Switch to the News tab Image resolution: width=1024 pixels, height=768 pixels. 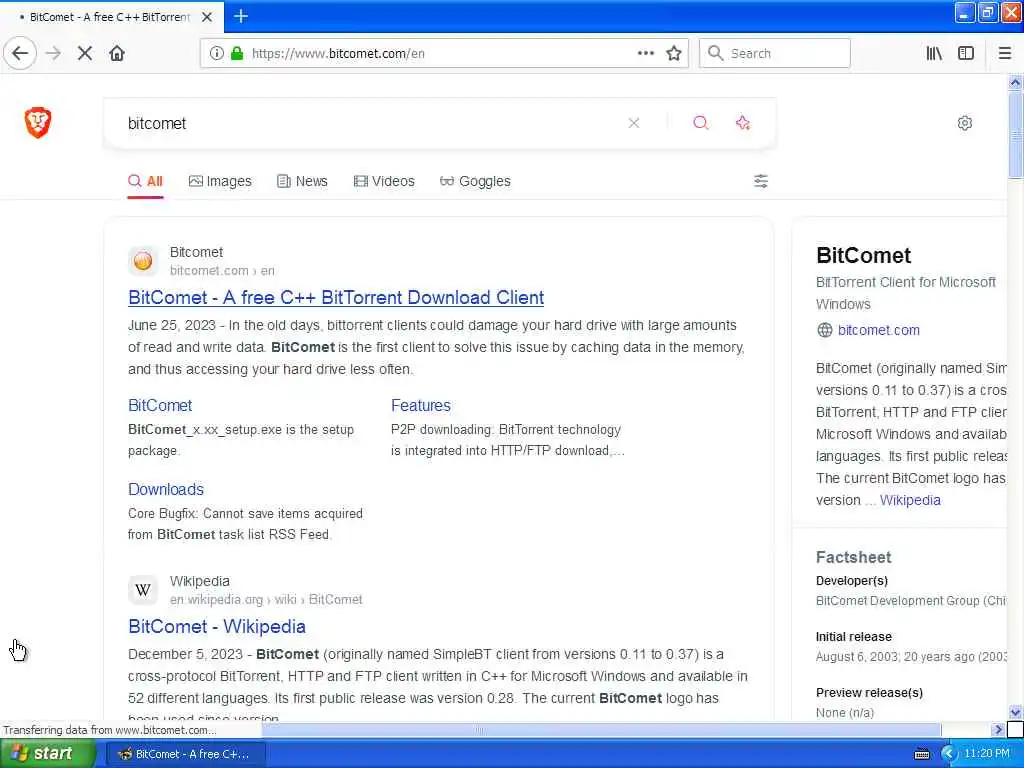point(302,181)
